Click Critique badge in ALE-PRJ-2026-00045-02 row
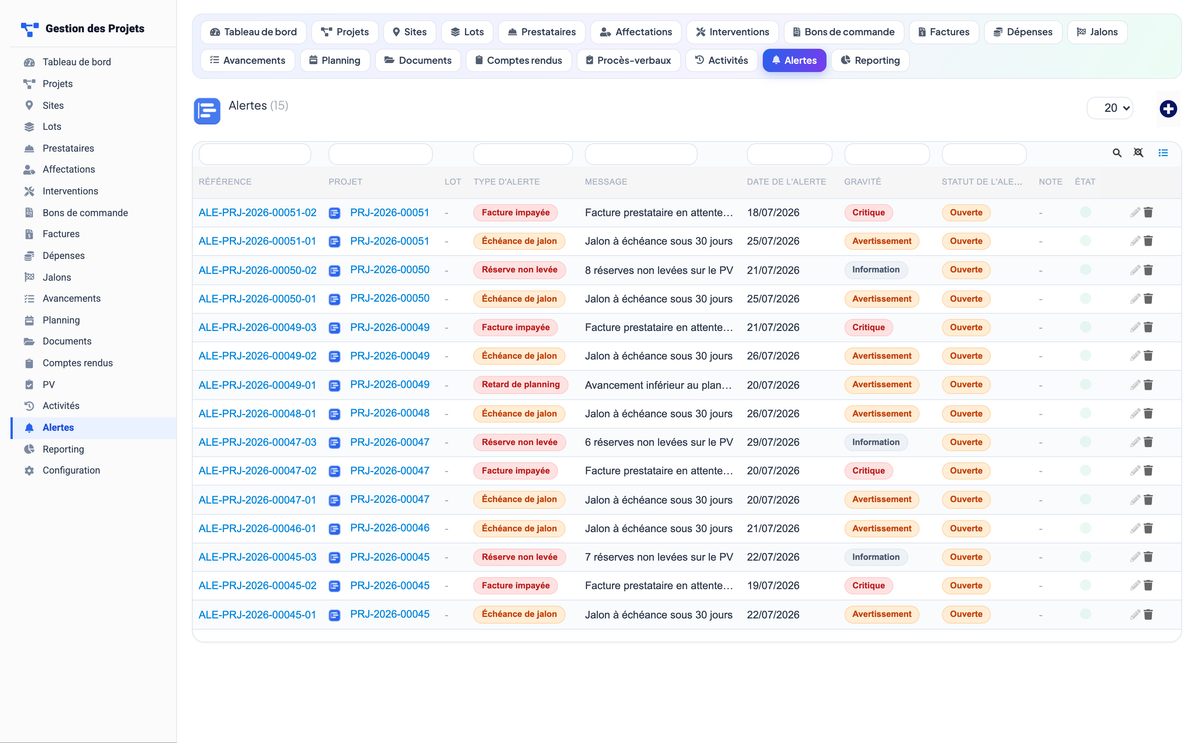Screen dimensions: 1200x743 [x=868, y=586]
